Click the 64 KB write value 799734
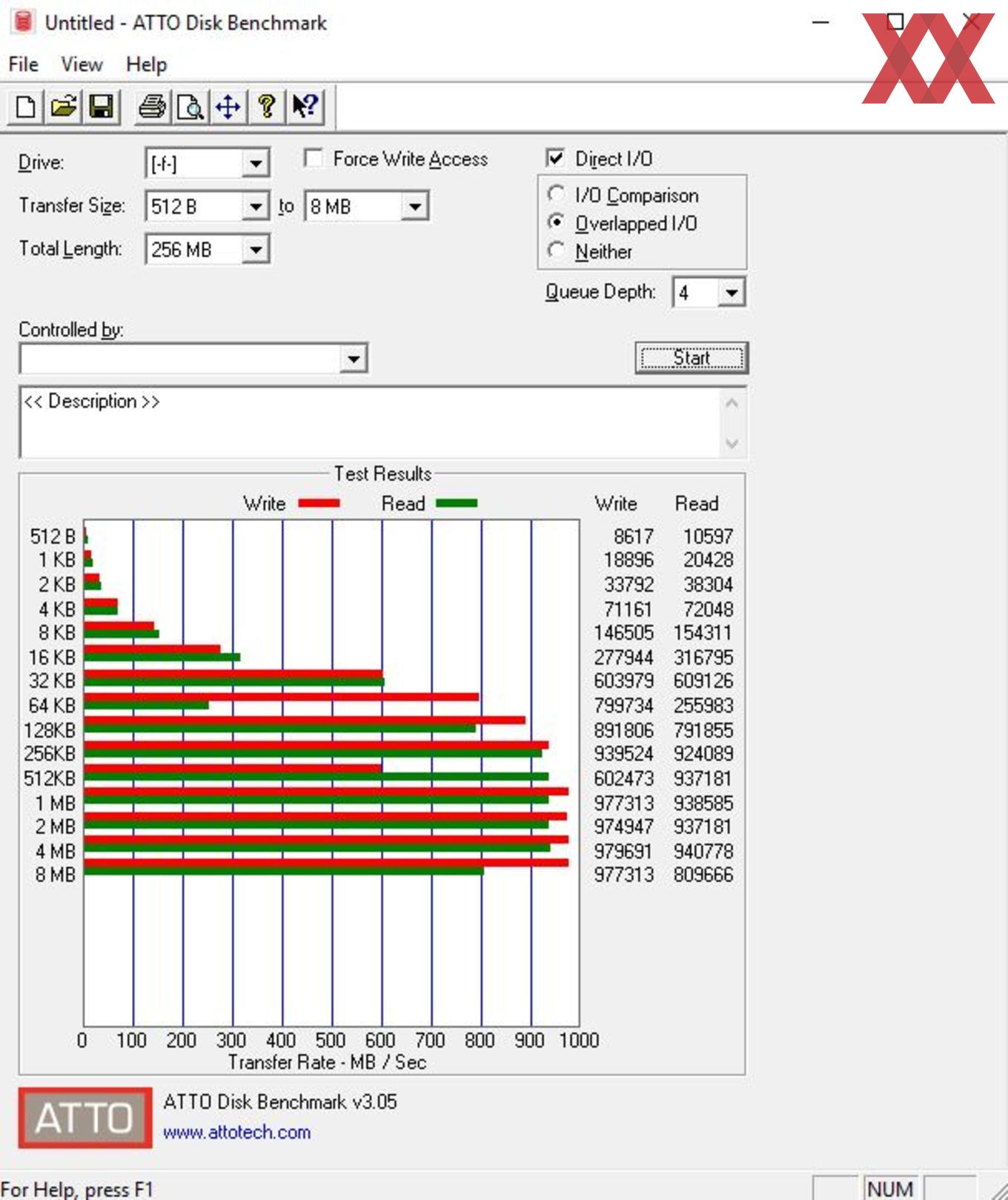Image resolution: width=1008 pixels, height=1200 pixels. point(623,706)
